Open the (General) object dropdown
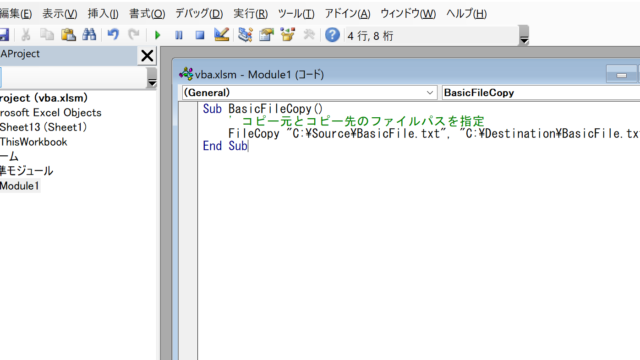 pyautogui.click(x=309, y=93)
